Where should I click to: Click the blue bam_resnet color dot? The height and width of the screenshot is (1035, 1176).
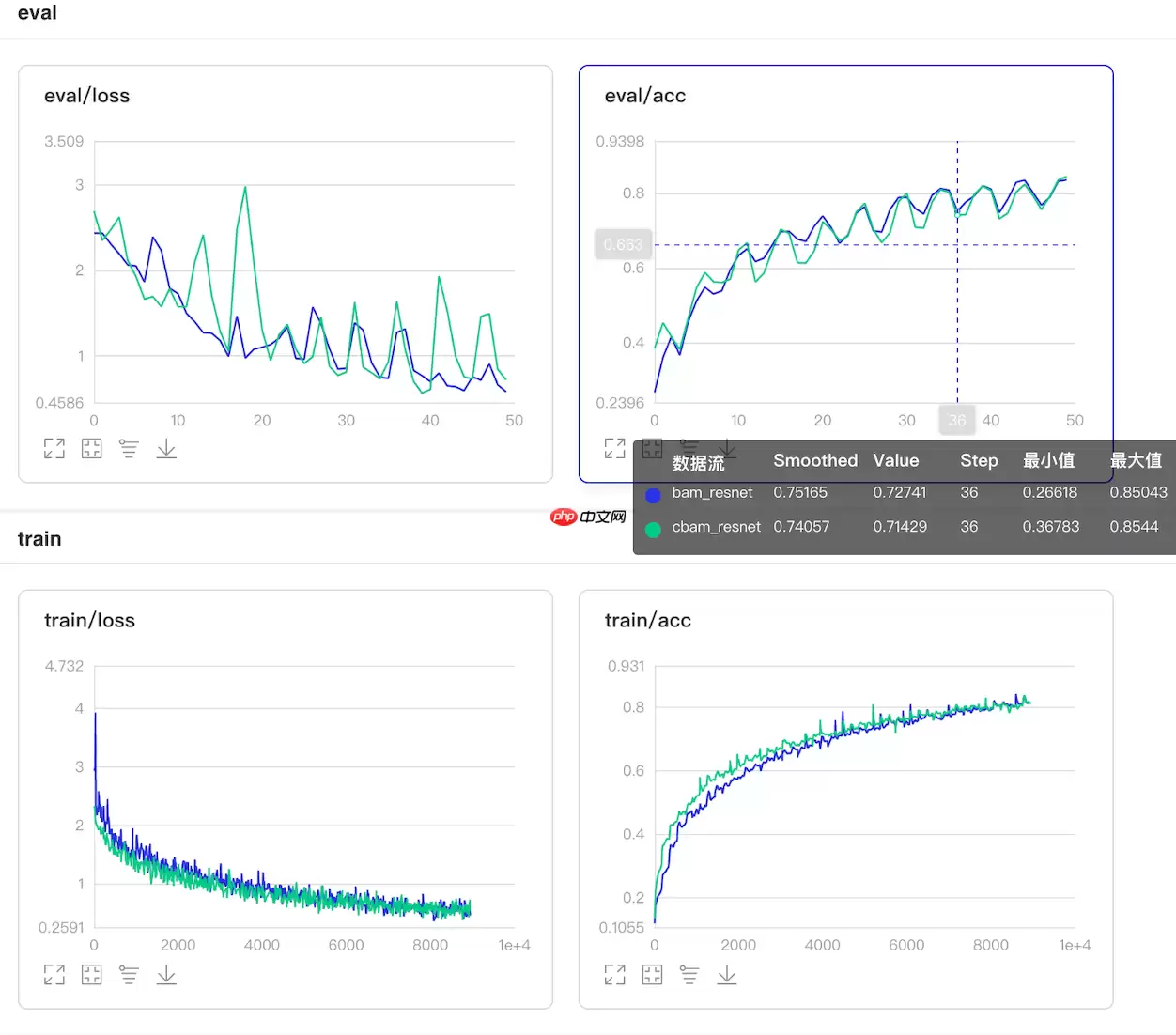pyautogui.click(x=654, y=494)
